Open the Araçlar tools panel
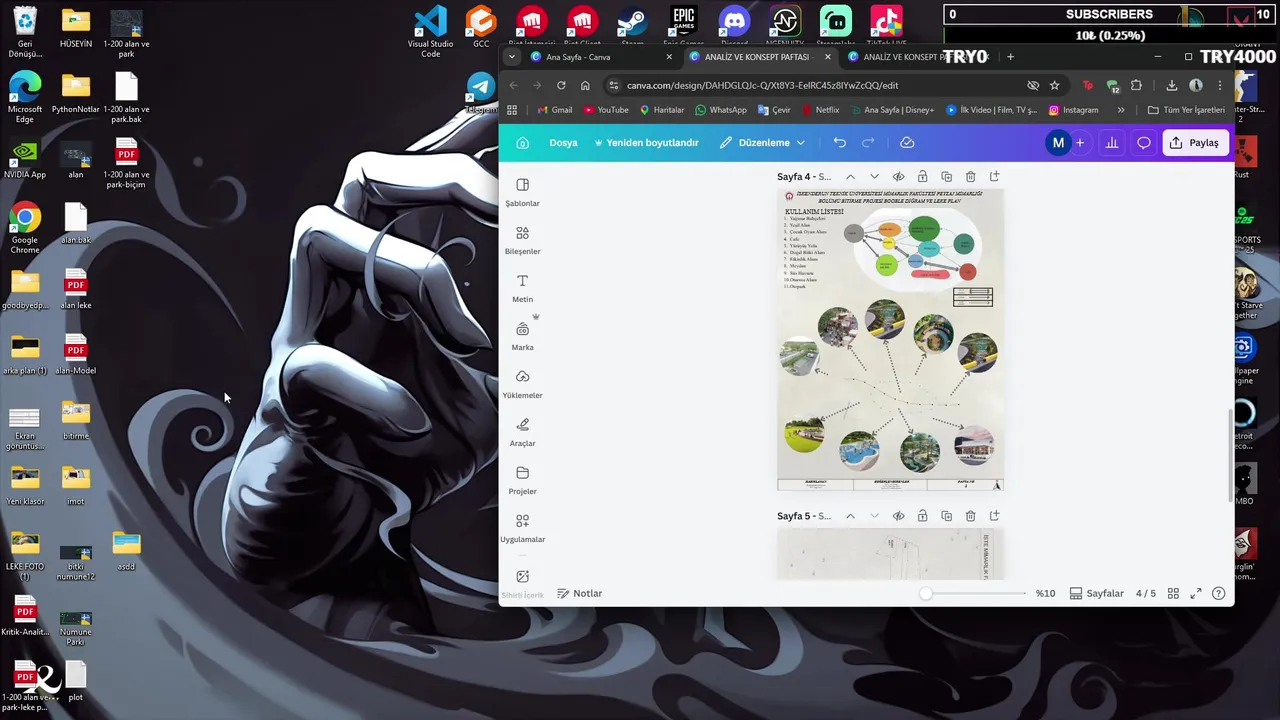1280x720 pixels. click(x=522, y=432)
